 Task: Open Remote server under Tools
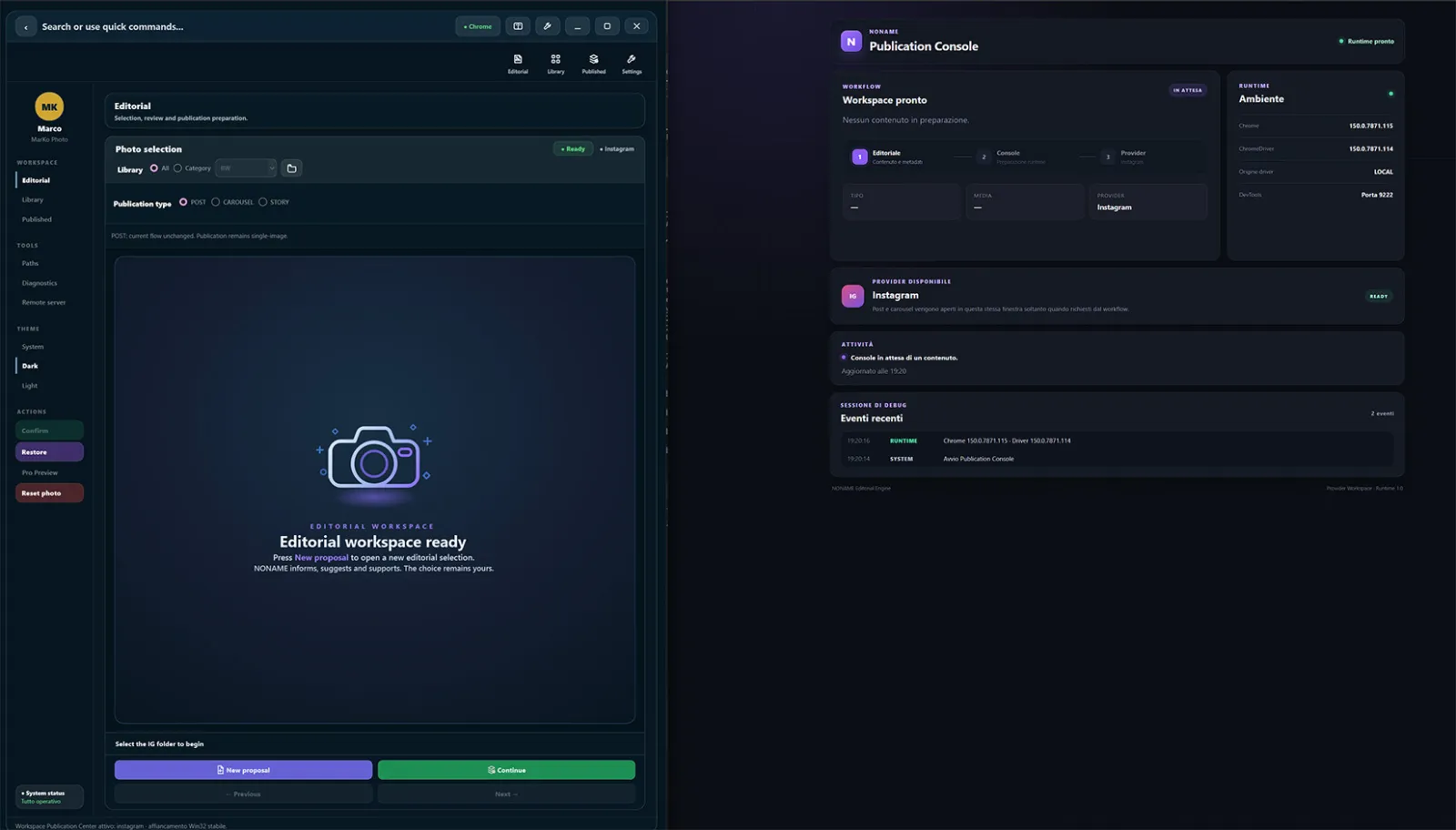click(x=44, y=302)
